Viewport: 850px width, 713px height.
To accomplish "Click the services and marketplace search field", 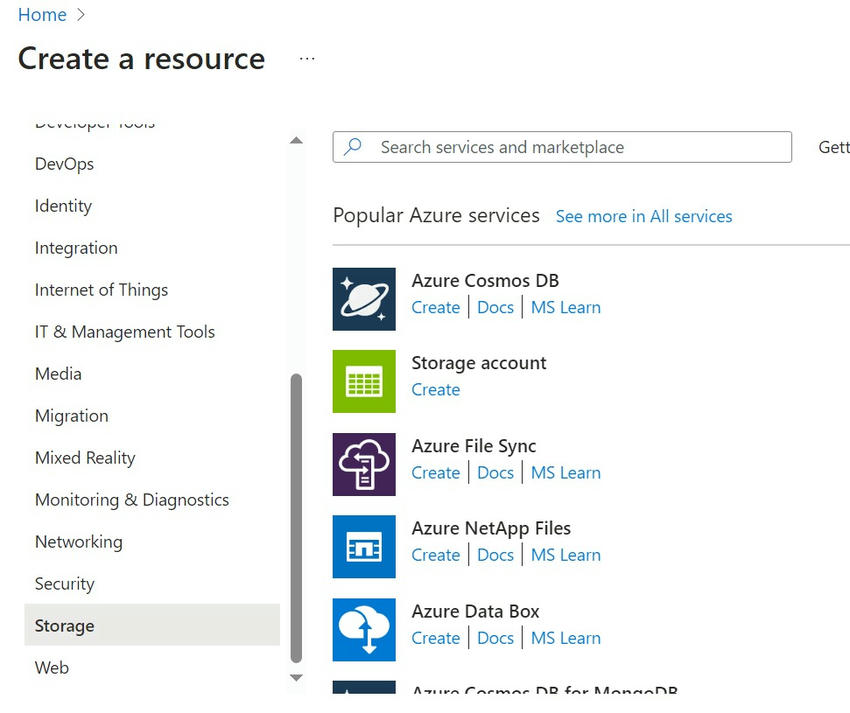I will 560,147.
